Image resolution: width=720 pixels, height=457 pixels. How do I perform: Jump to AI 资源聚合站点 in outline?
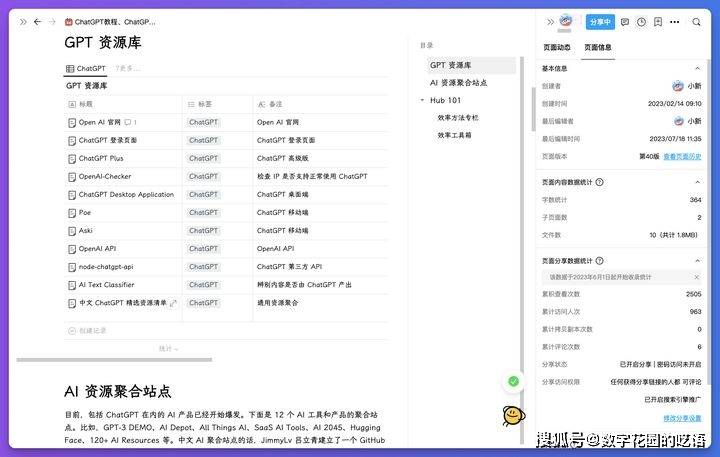(x=458, y=83)
